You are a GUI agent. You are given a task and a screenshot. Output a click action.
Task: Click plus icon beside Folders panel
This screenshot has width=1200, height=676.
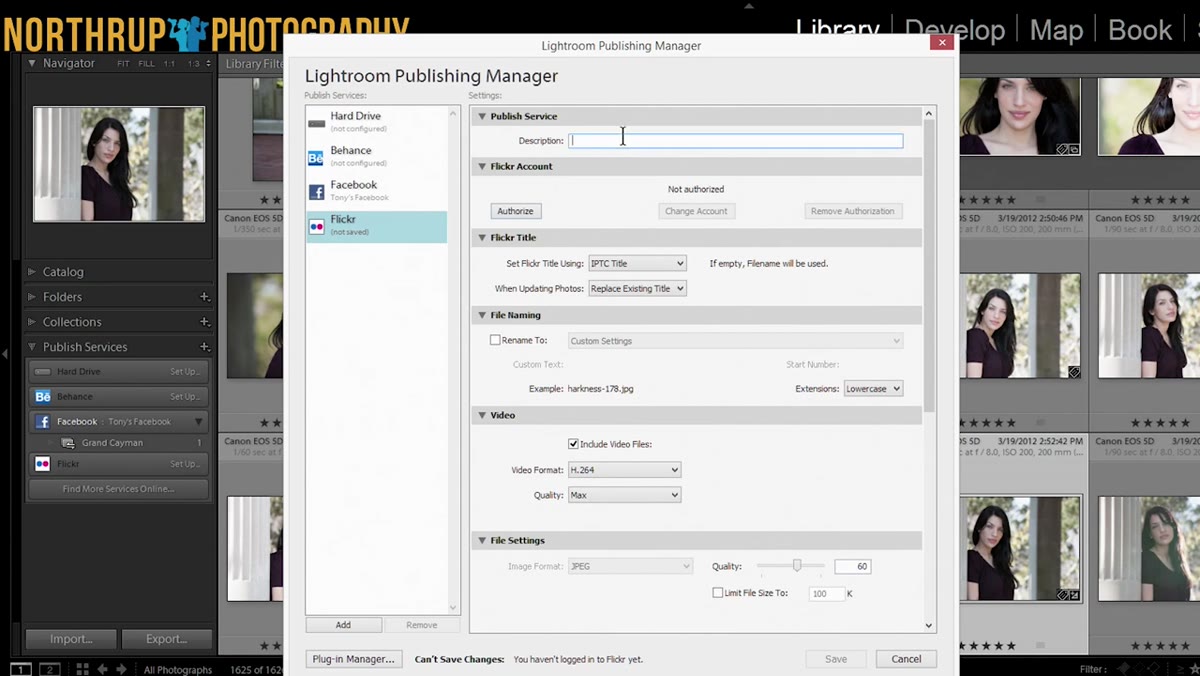[204, 297]
